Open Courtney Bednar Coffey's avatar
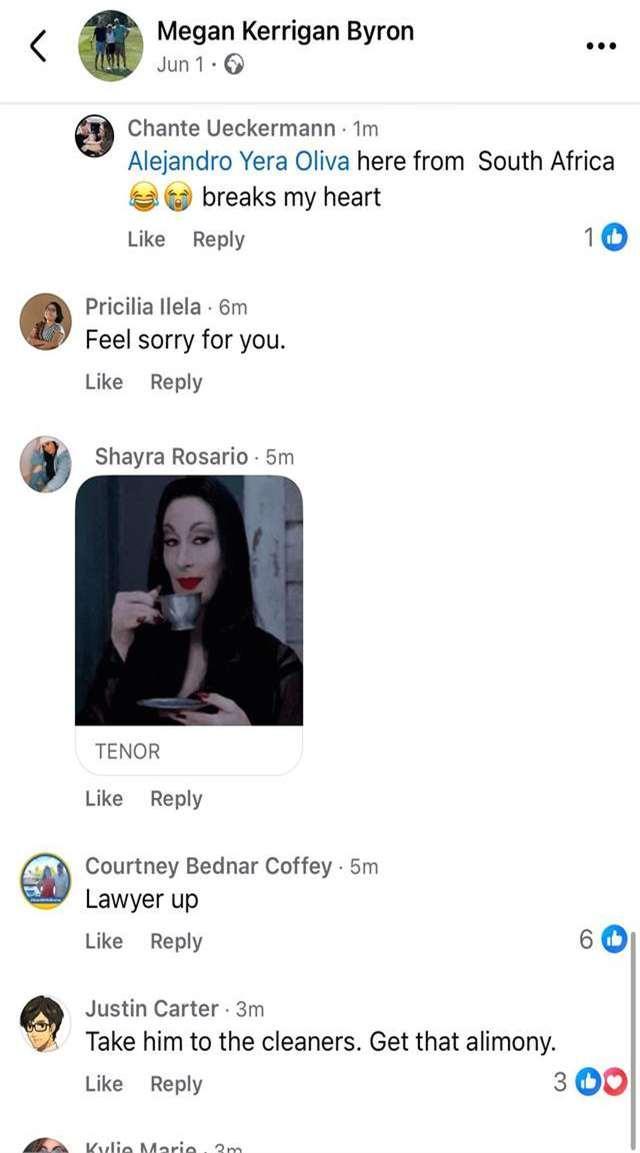The image size is (640, 1153). click(x=46, y=881)
